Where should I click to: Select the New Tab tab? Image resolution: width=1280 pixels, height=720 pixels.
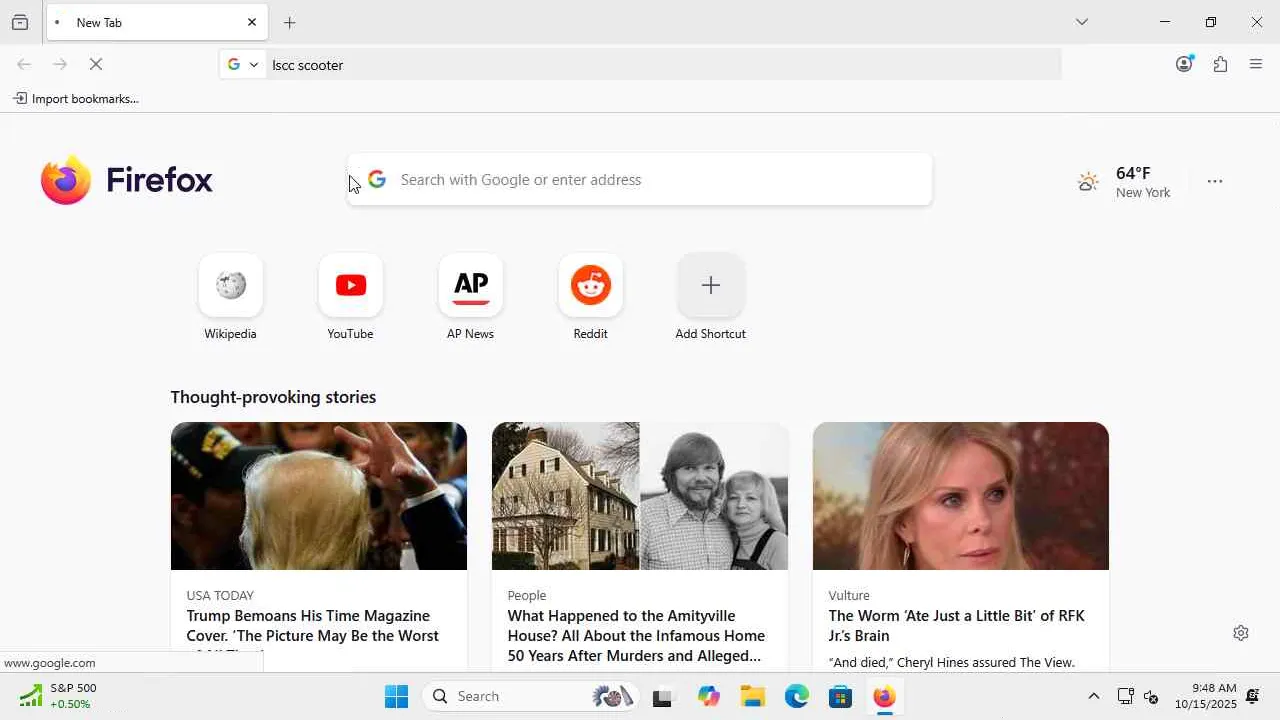click(157, 22)
